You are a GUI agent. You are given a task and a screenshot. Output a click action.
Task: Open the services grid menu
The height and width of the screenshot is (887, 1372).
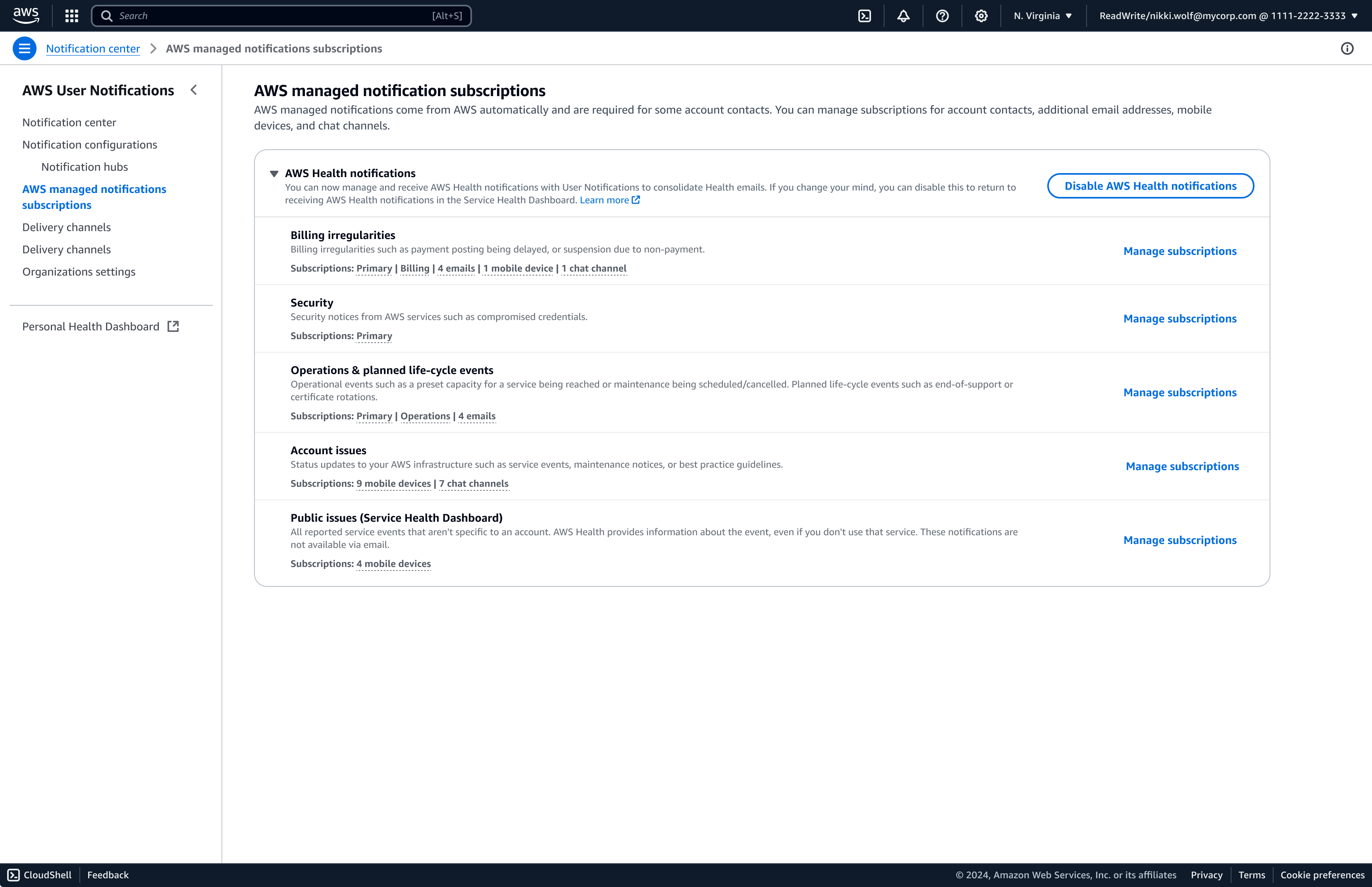72,15
